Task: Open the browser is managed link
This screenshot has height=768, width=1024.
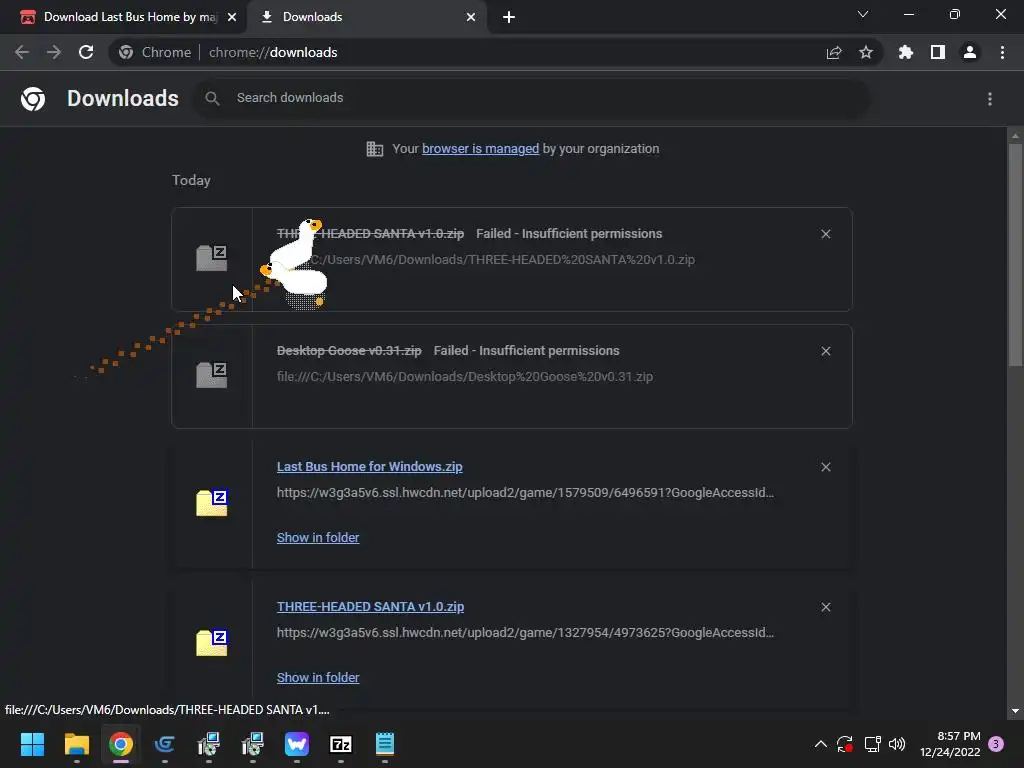Action: [481, 149]
